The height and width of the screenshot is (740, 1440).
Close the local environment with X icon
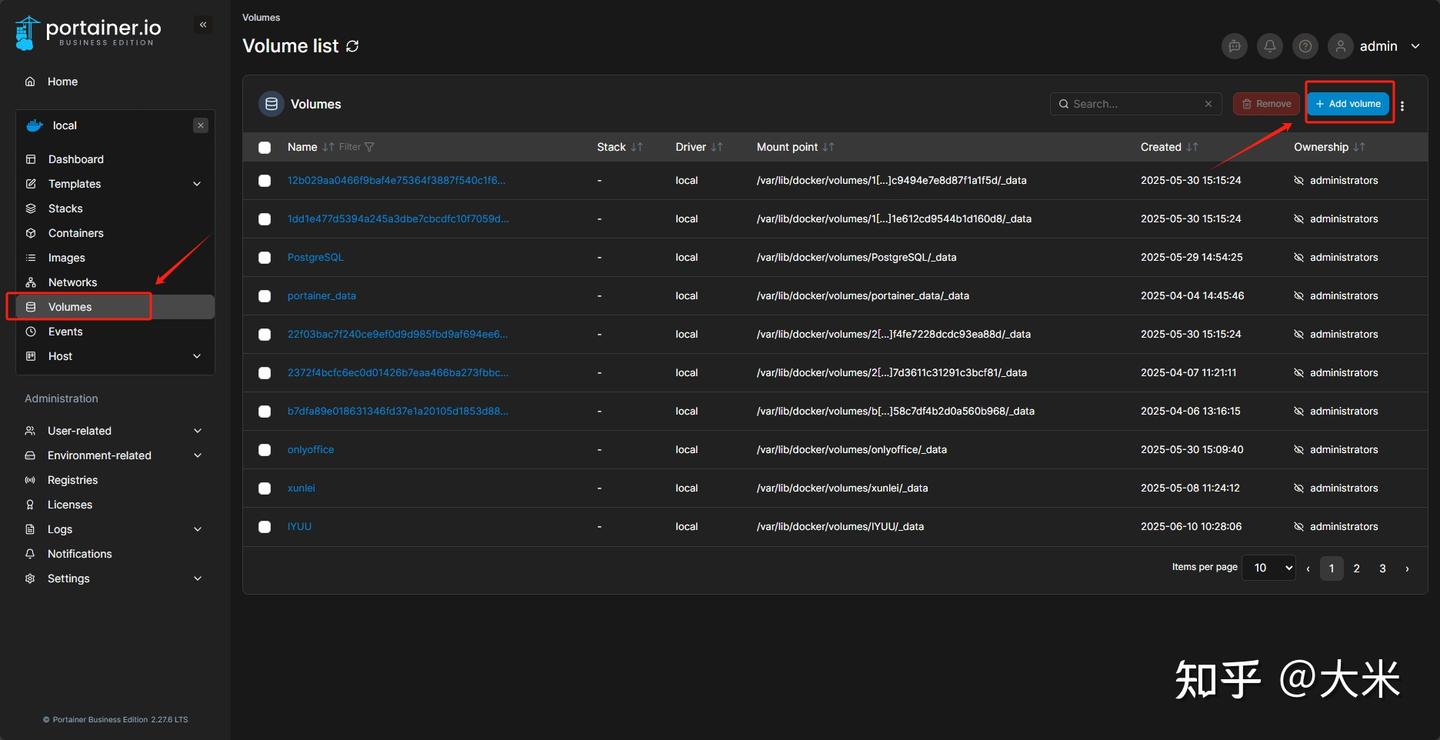[201, 126]
